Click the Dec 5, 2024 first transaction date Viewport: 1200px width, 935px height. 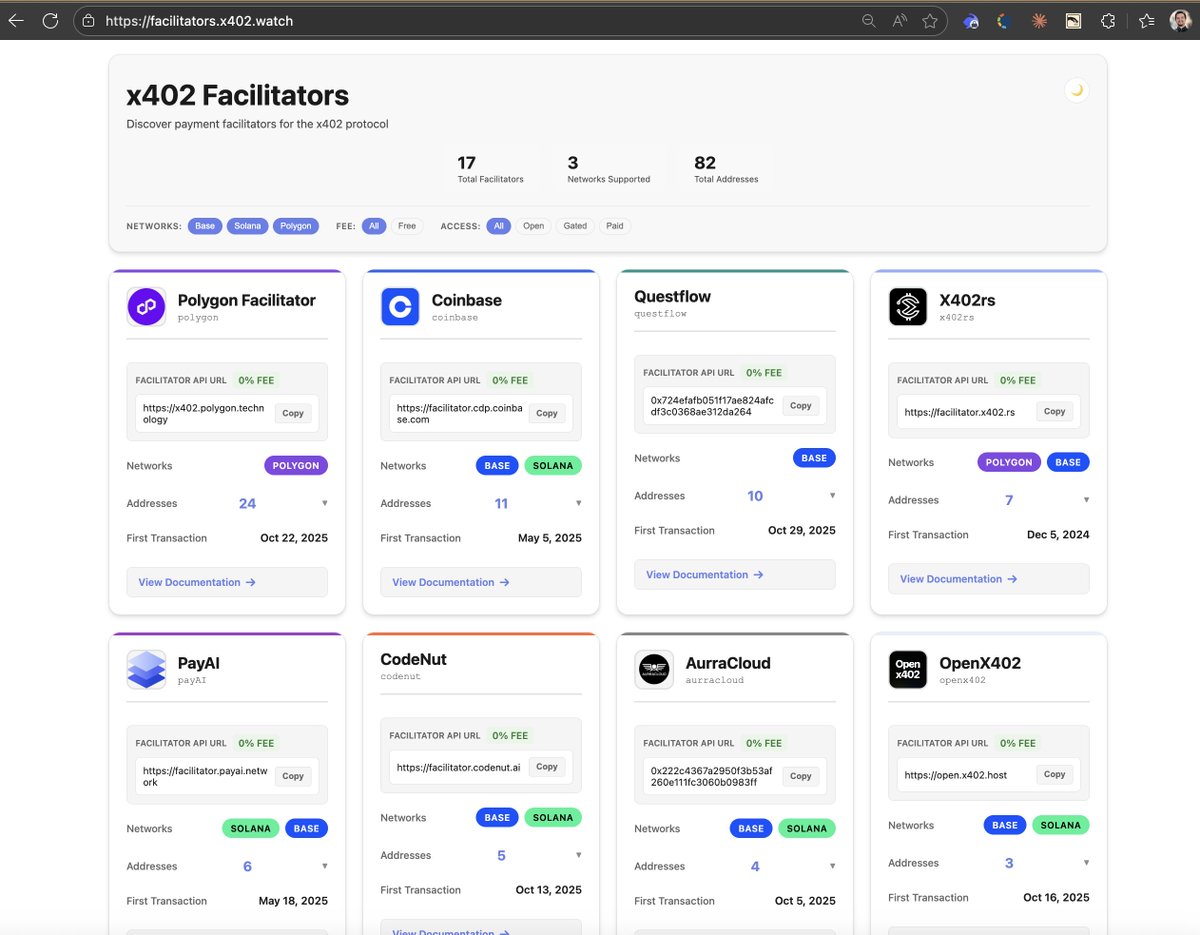[1058, 535]
